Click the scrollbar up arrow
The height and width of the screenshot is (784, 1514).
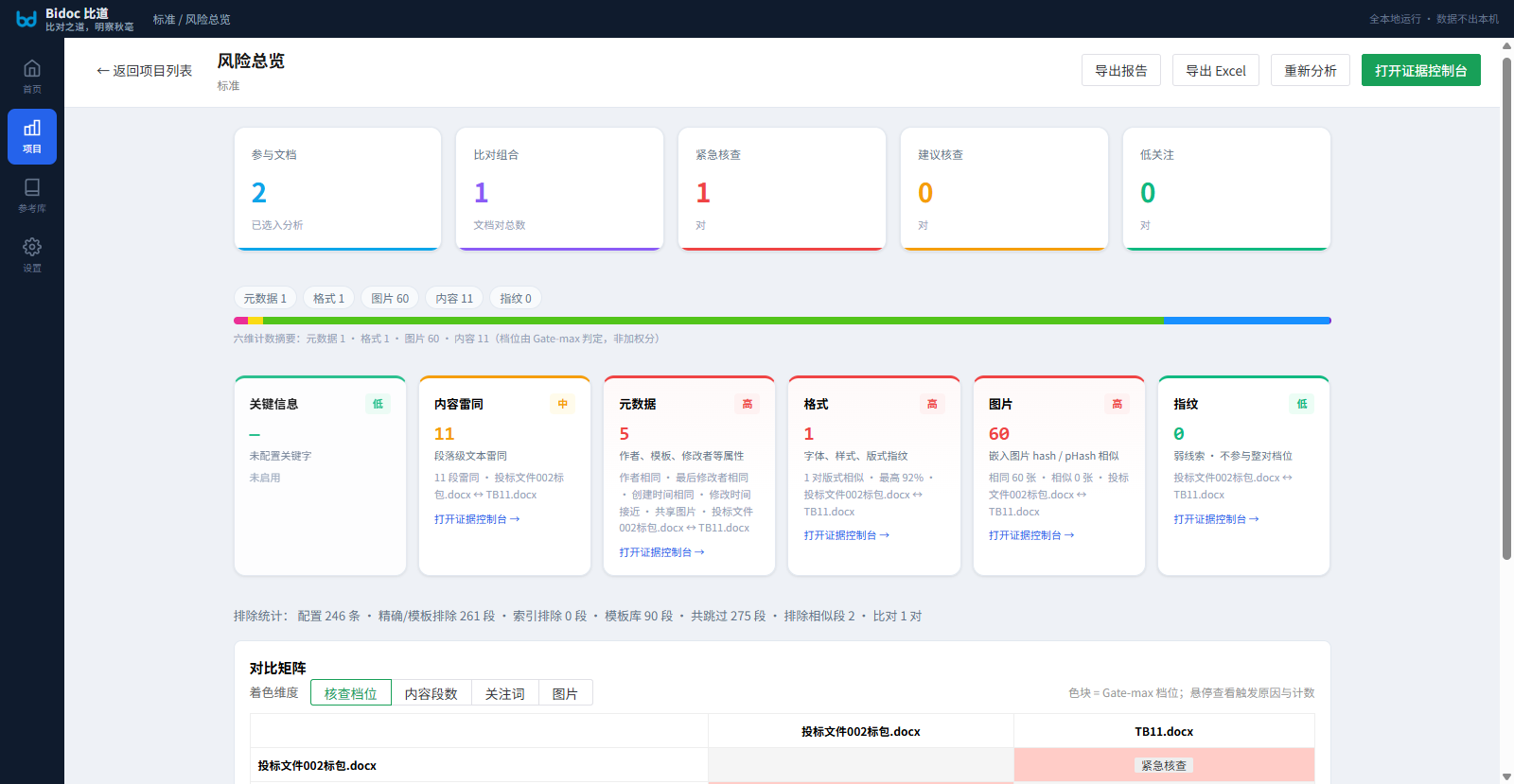coord(1506,45)
